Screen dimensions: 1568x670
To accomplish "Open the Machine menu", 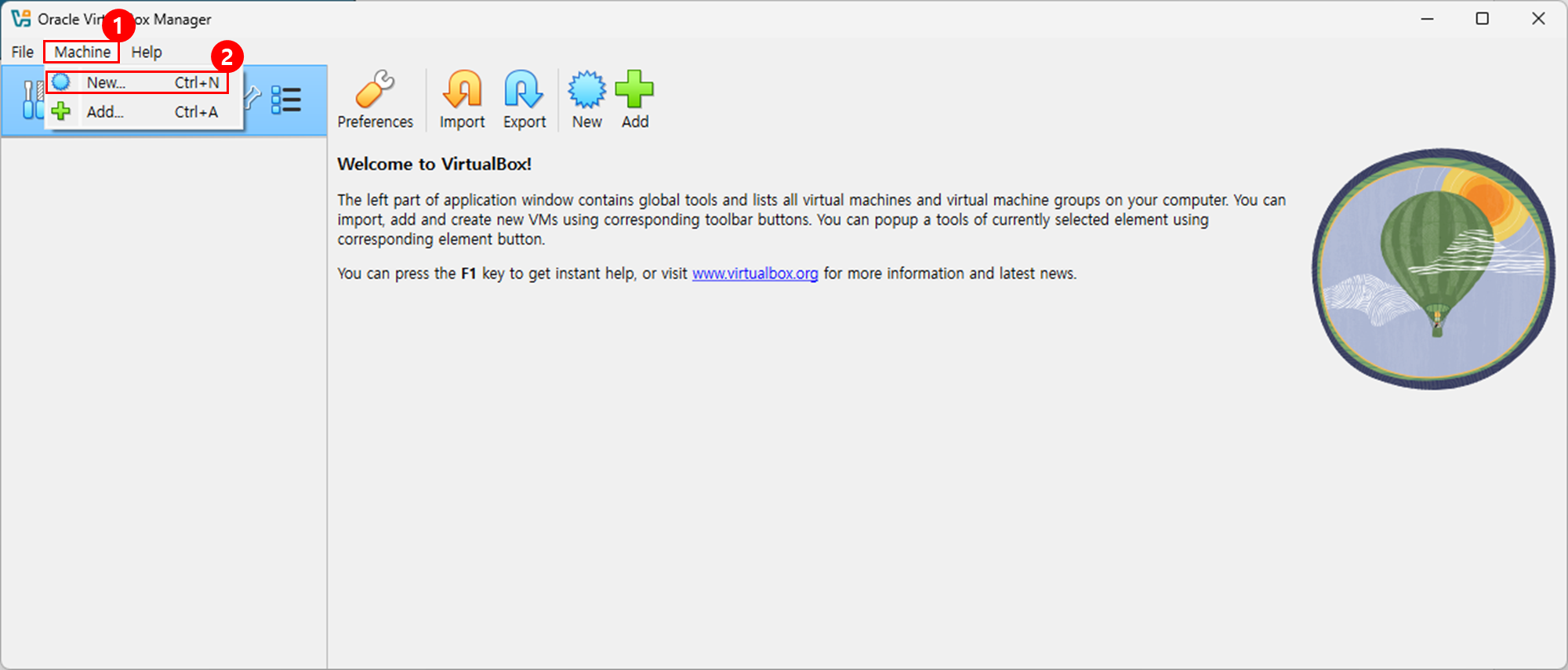I will pyautogui.click(x=82, y=52).
